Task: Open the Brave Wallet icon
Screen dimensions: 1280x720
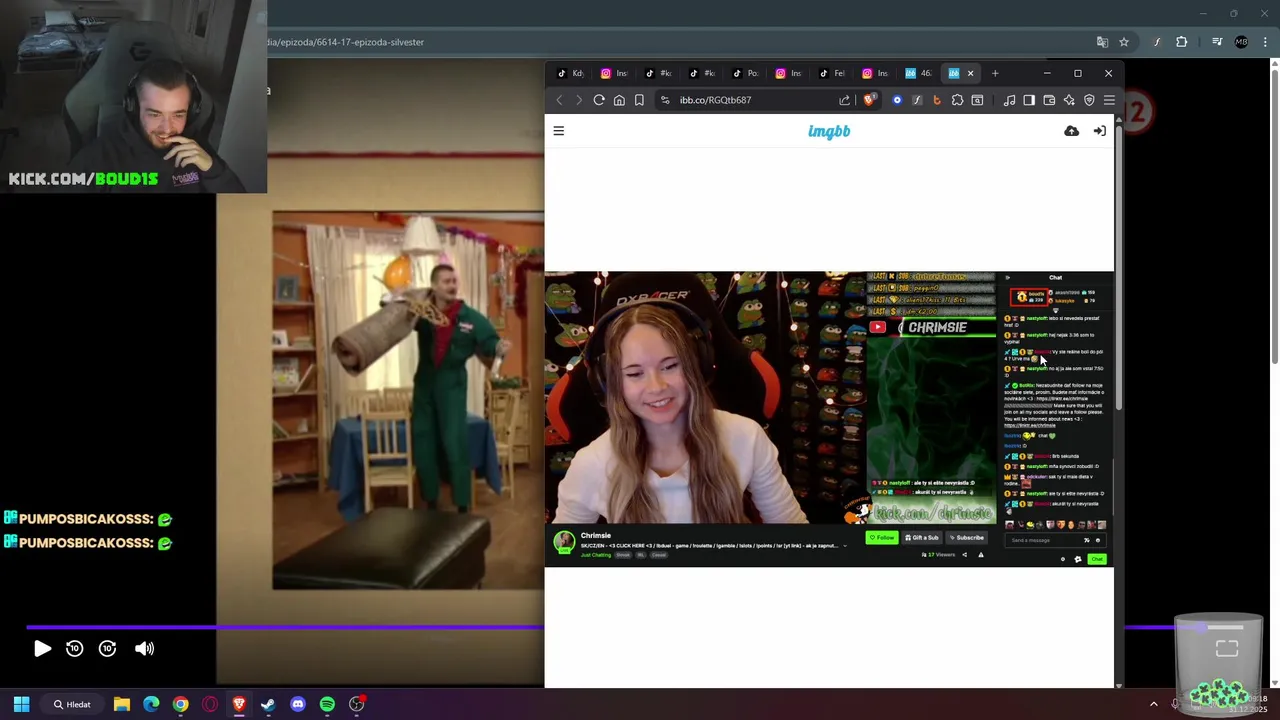Action: [1049, 100]
